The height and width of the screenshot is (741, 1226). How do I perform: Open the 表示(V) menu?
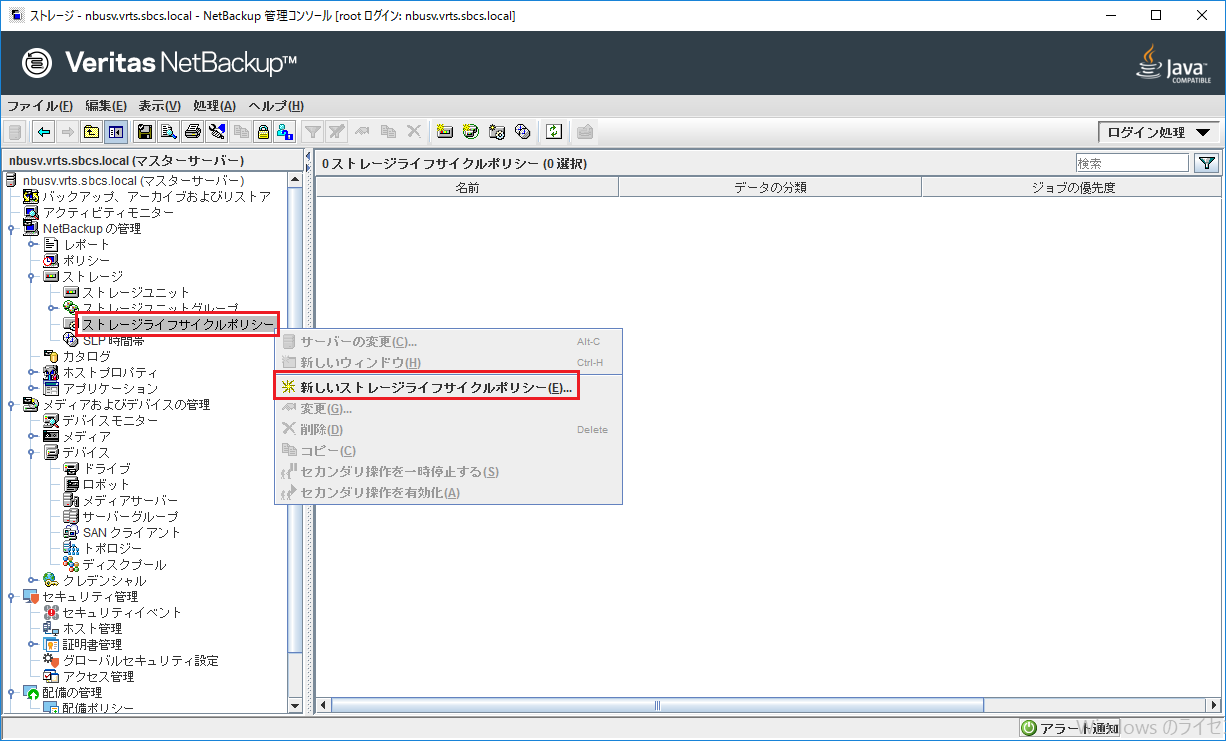click(x=159, y=106)
